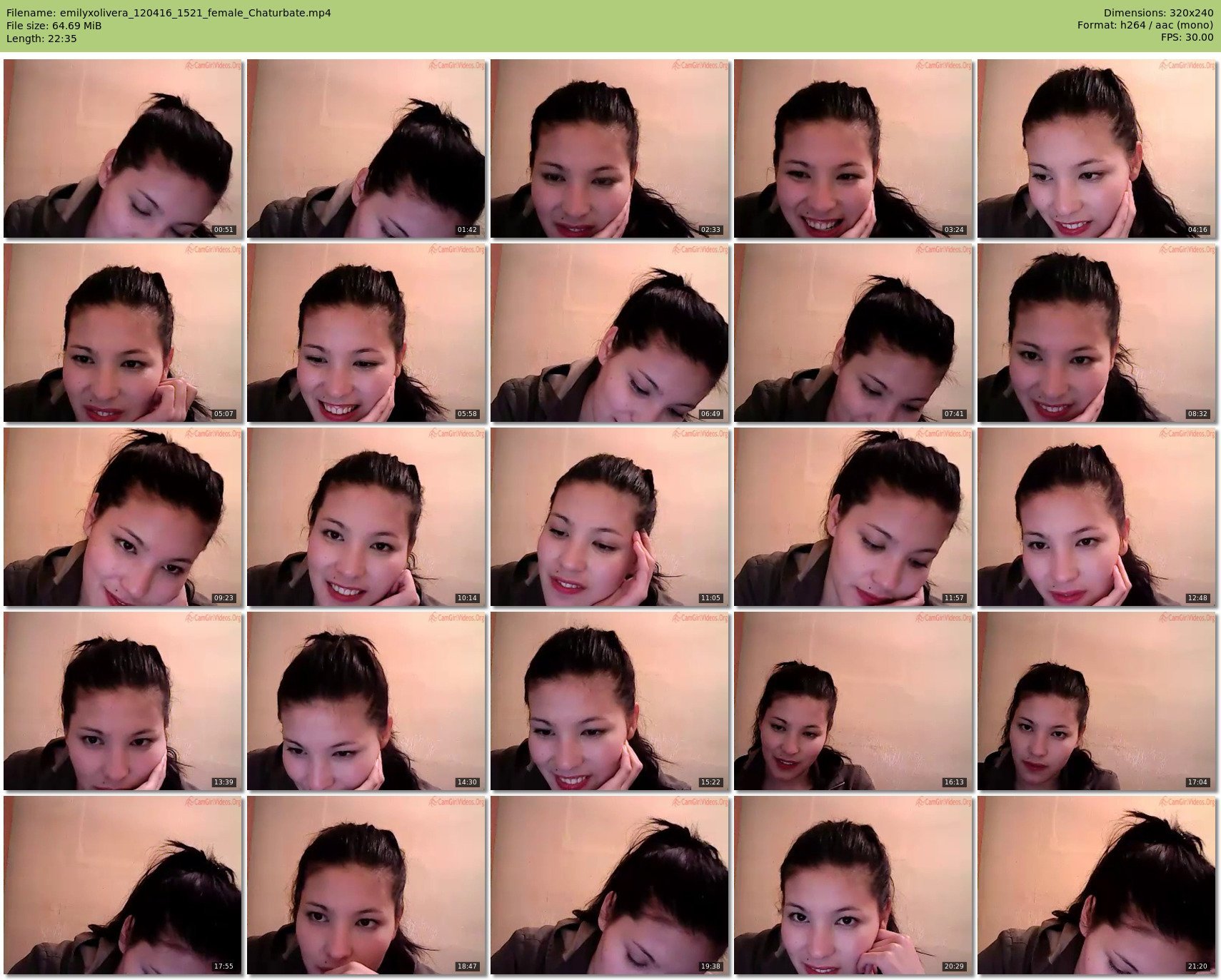
Task: Click the 20:29 timestamp badge
Action: pos(953,966)
